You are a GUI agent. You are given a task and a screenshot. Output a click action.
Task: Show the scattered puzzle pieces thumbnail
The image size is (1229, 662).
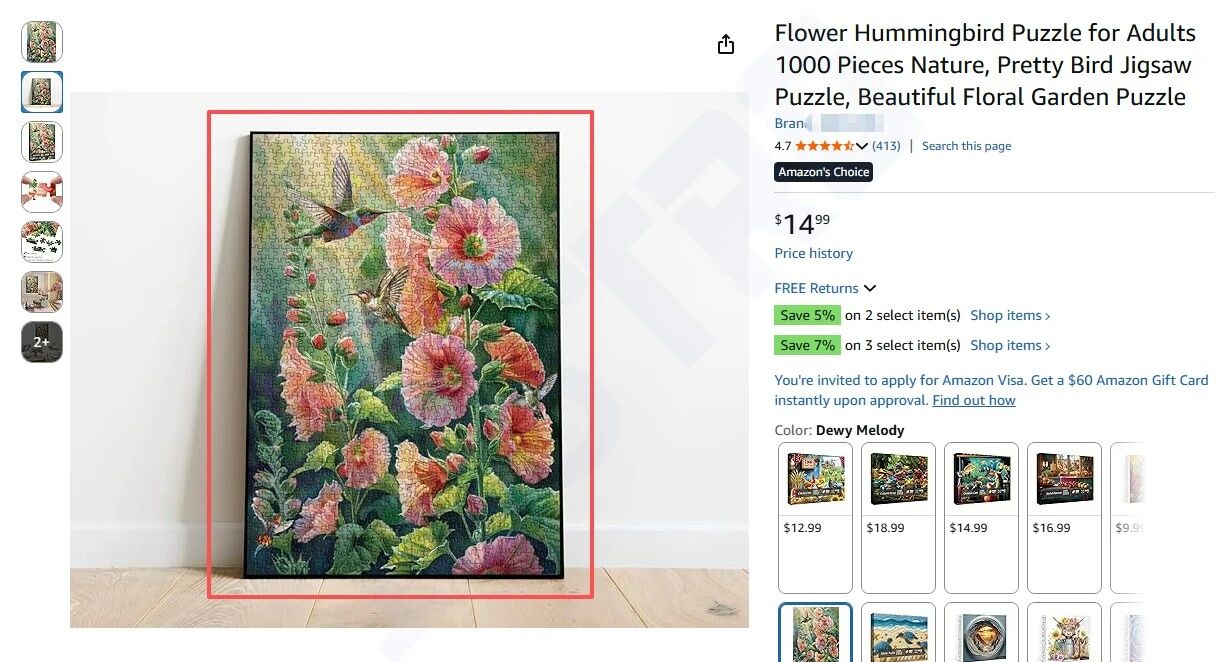click(42, 242)
